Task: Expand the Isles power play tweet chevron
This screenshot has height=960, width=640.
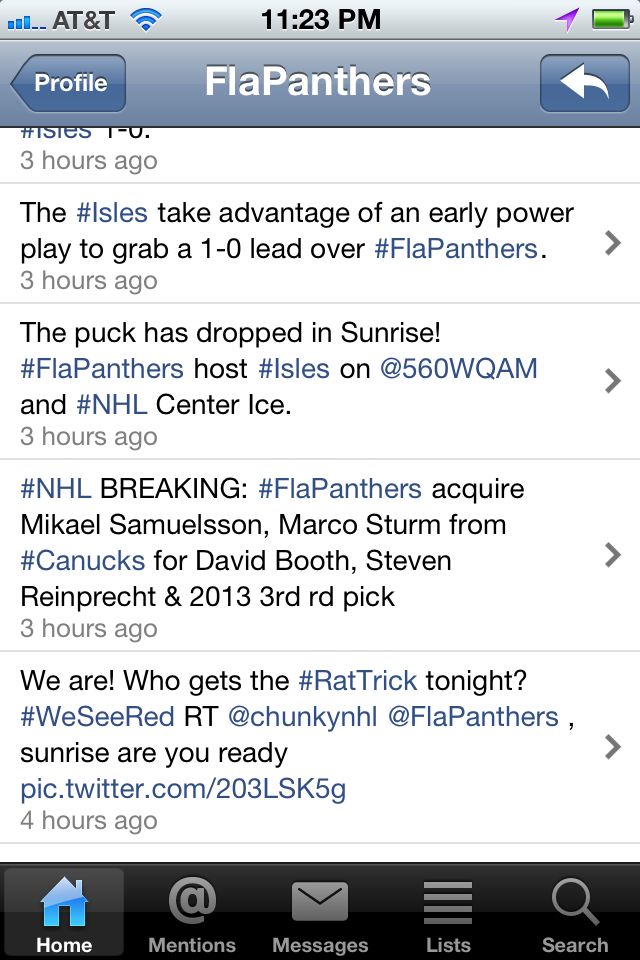Action: tap(613, 243)
